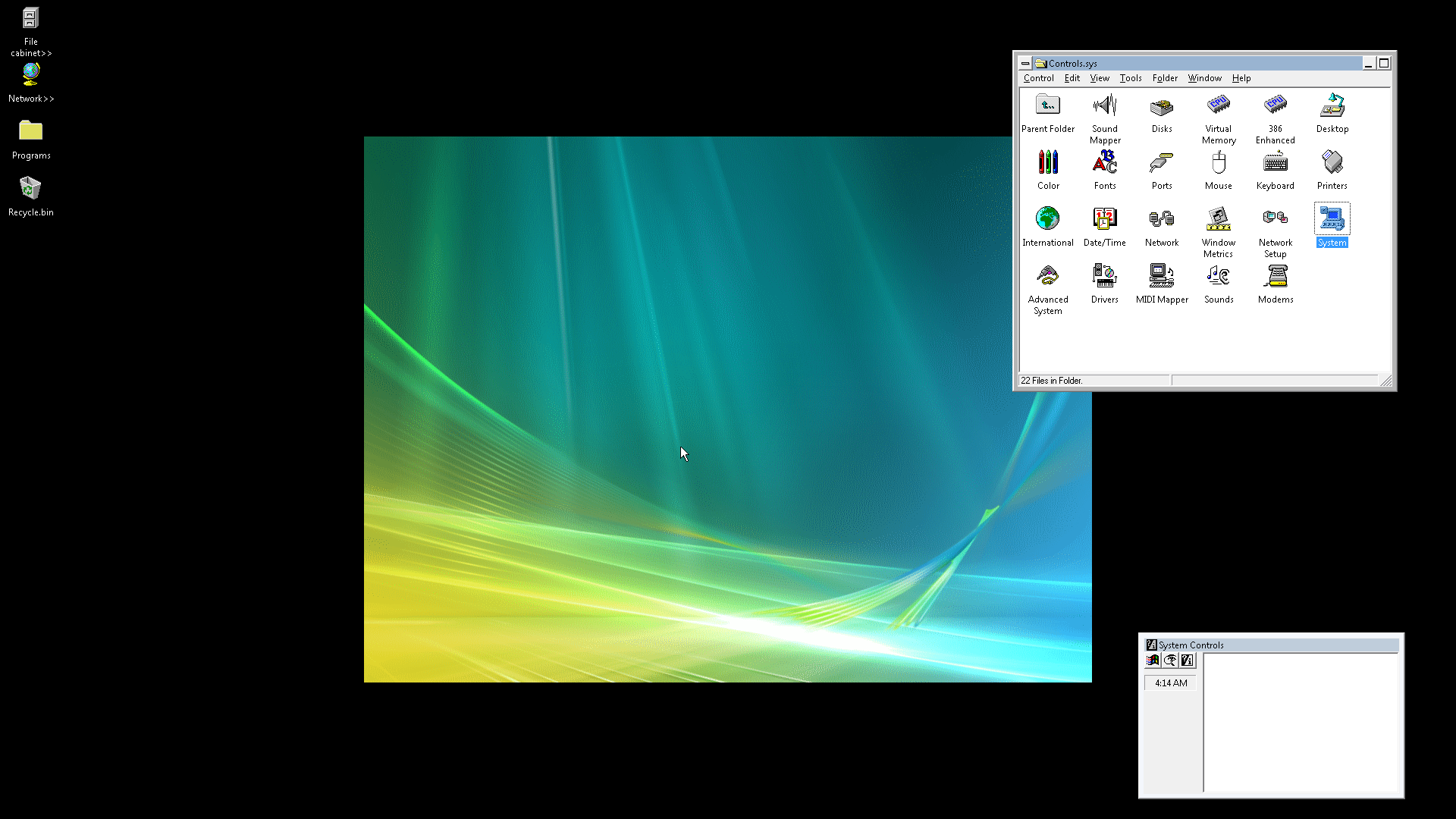Open the MIDI Mapper control

coord(1162,275)
